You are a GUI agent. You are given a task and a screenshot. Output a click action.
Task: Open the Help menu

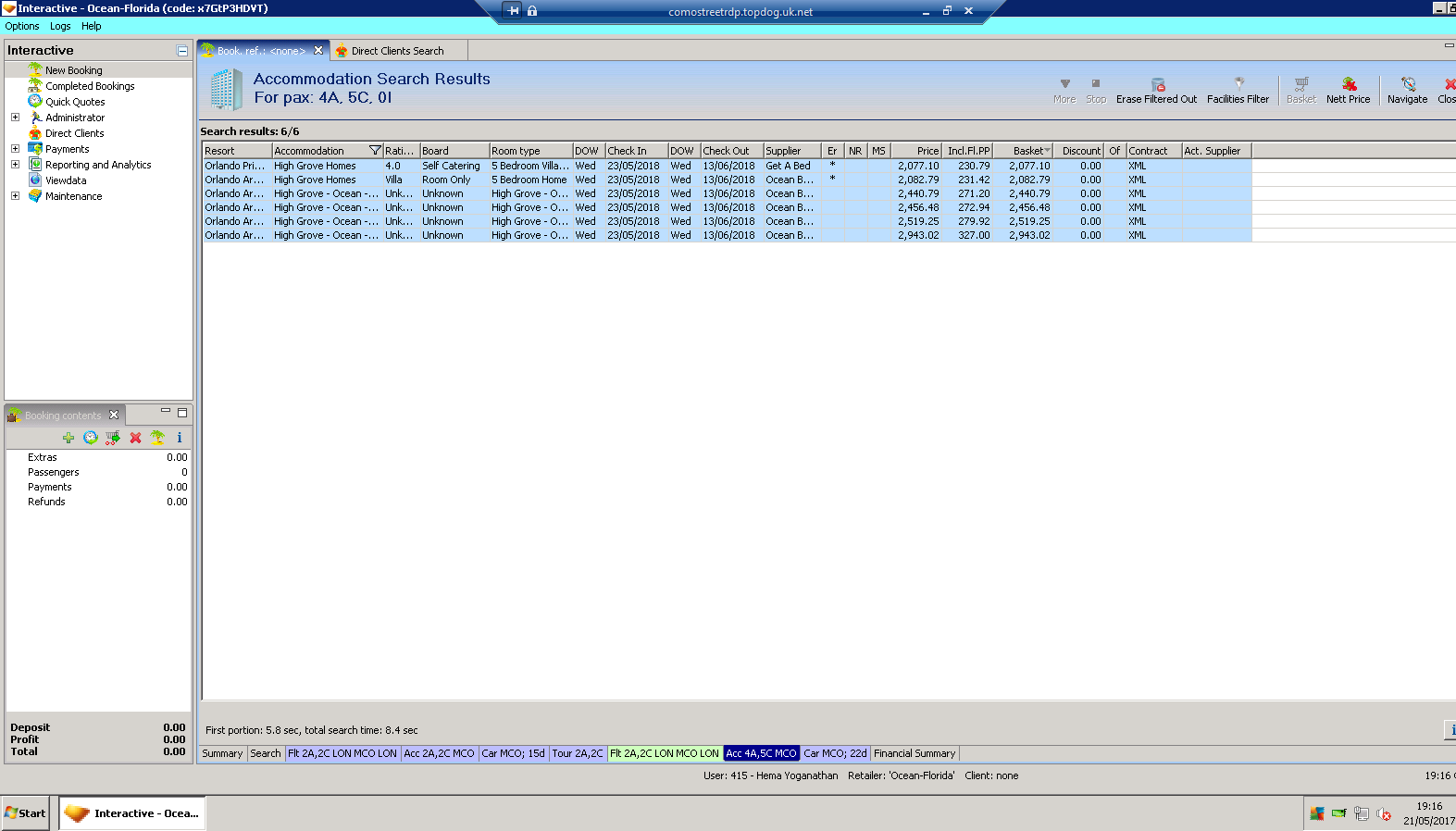coord(91,26)
